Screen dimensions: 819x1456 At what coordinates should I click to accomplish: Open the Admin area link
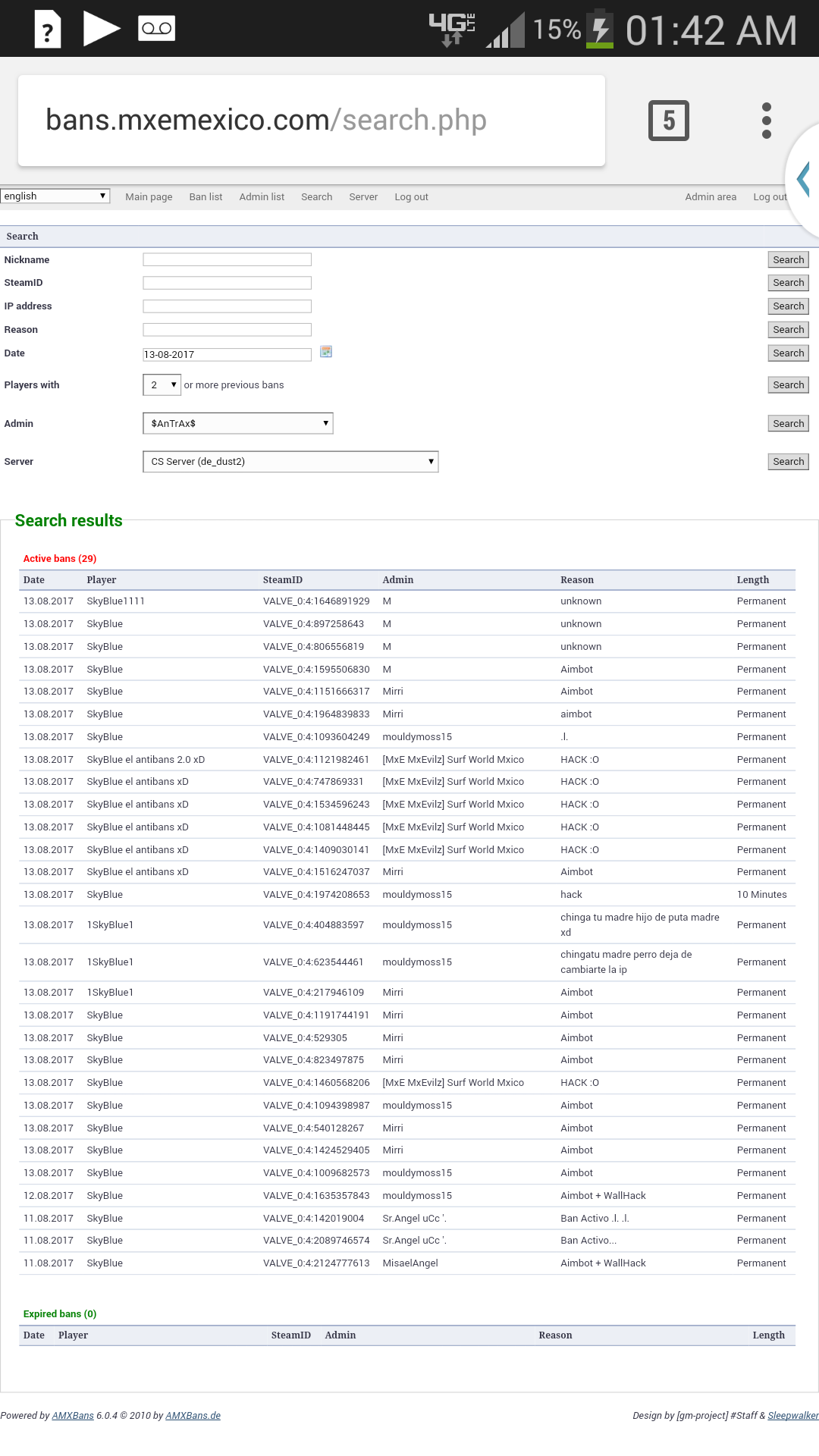tap(711, 197)
